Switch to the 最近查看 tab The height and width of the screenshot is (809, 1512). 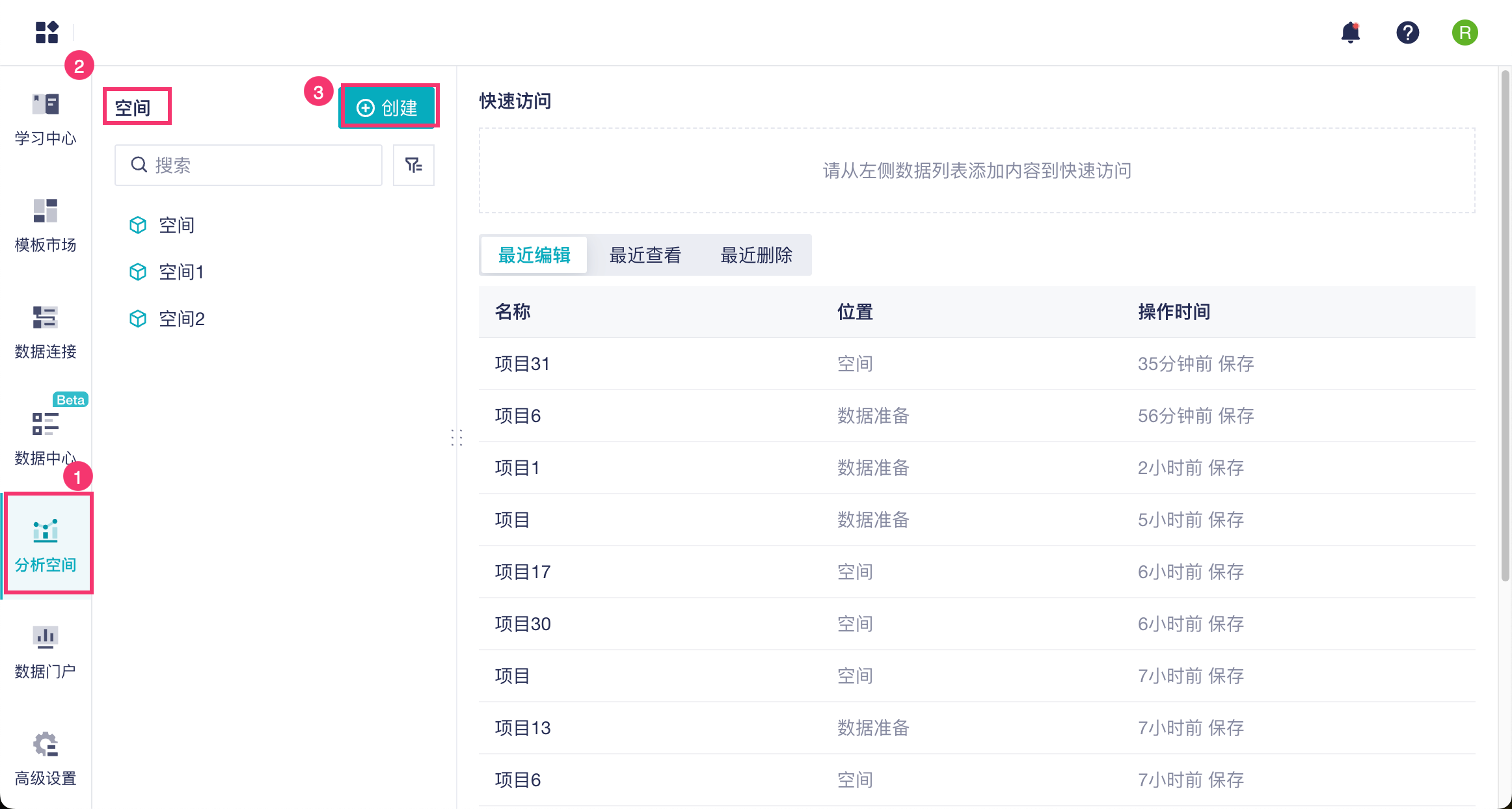[645, 255]
